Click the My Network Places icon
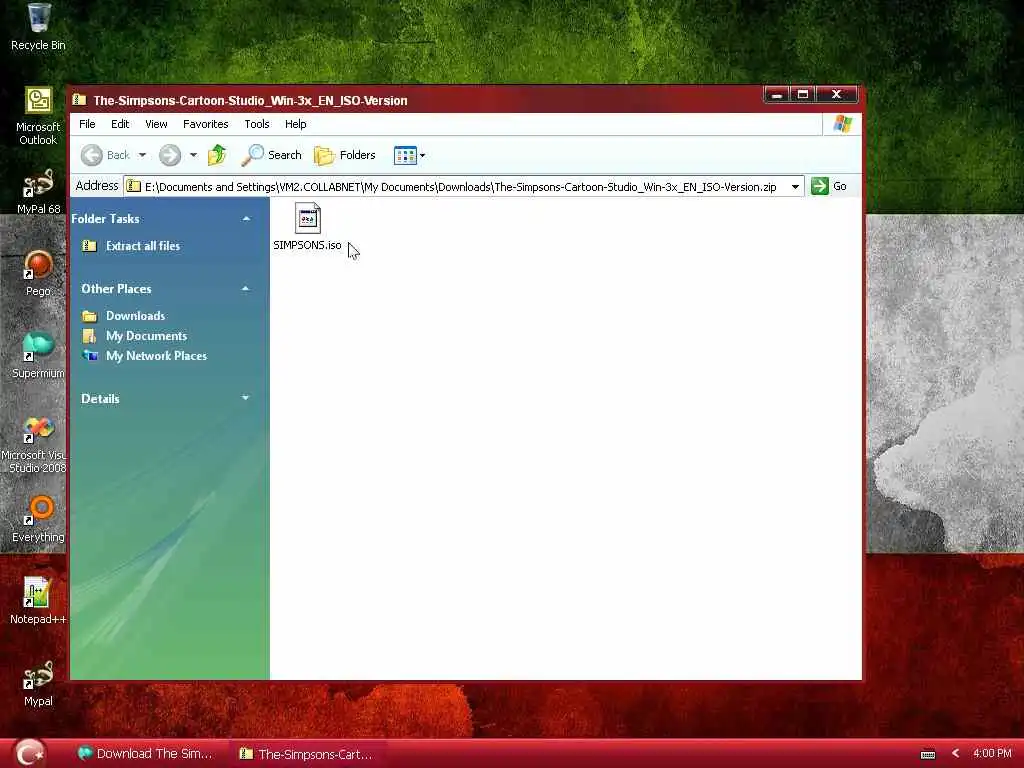1024x768 pixels. pyautogui.click(x=89, y=356)
